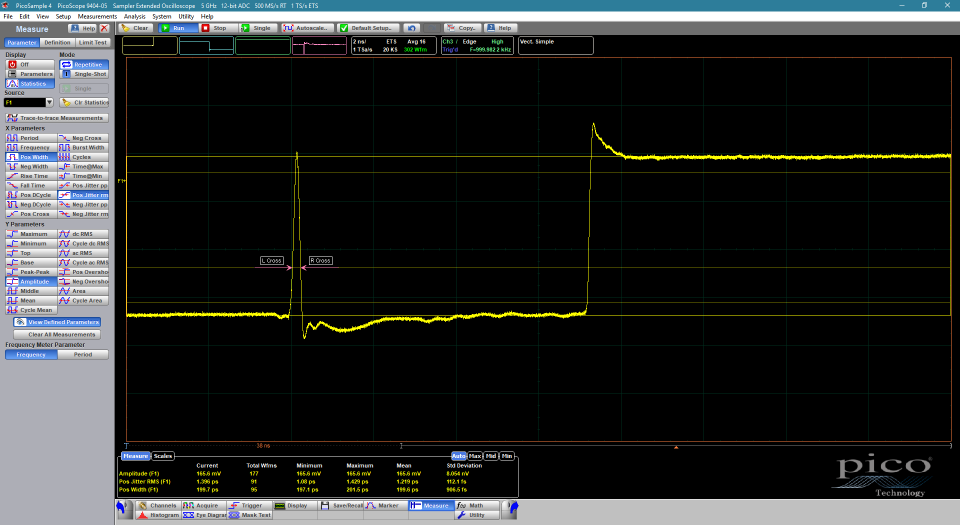Open the Save/Recall panel
Image resolution: width=960 pixels, height=525 pixels.
click(340, 506)
